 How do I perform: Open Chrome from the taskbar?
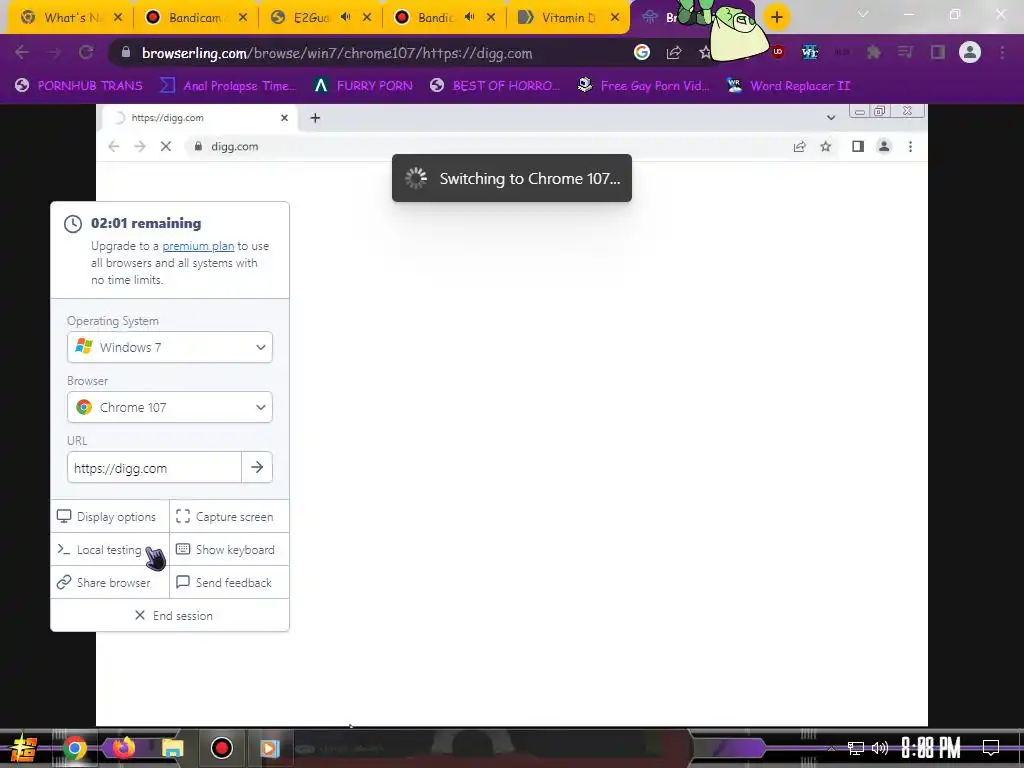[x=74, y=748]
